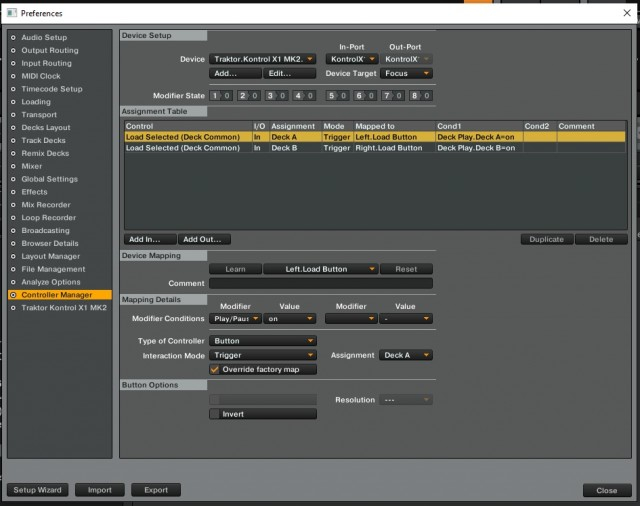Screen dimensions: 640x506
Task: Click the Export button
Action: tap(156, 490)
